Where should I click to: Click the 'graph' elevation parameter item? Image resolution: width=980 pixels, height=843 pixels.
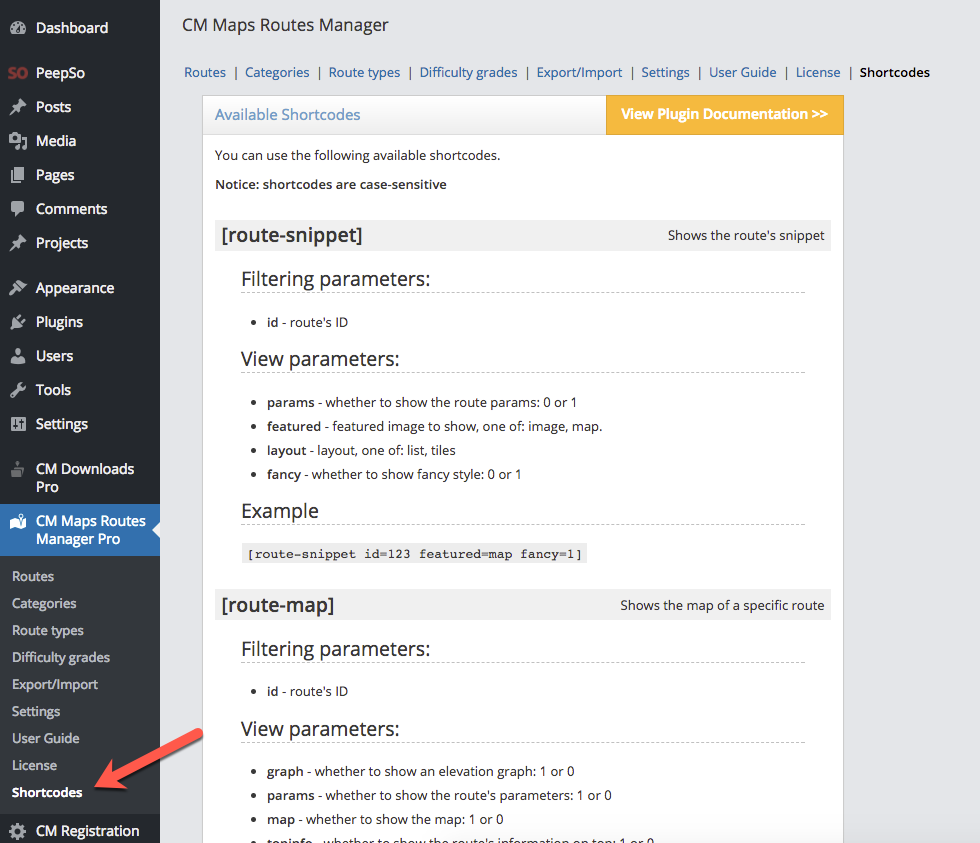421,772
